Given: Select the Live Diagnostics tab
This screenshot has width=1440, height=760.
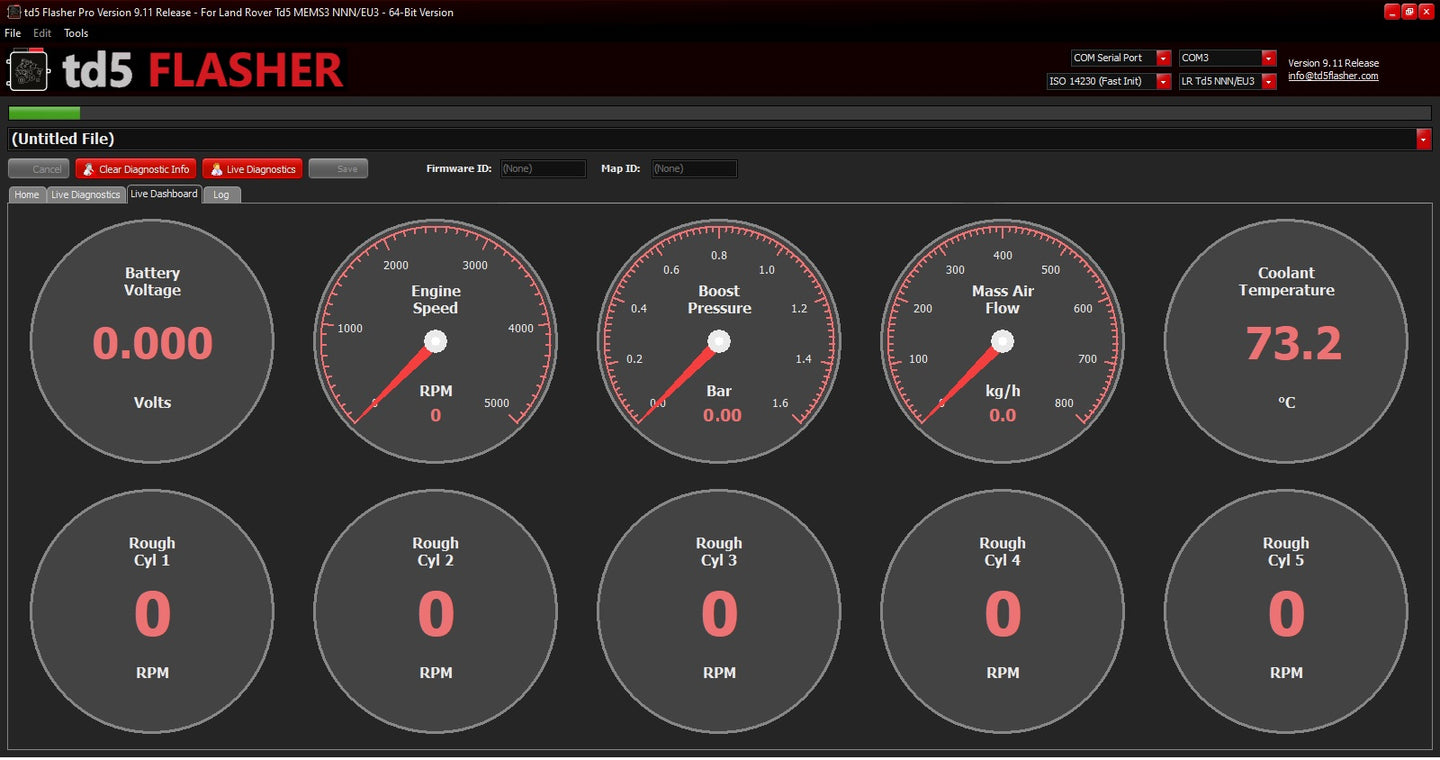Looking at the screenshot, I should (x=85, y=194).
